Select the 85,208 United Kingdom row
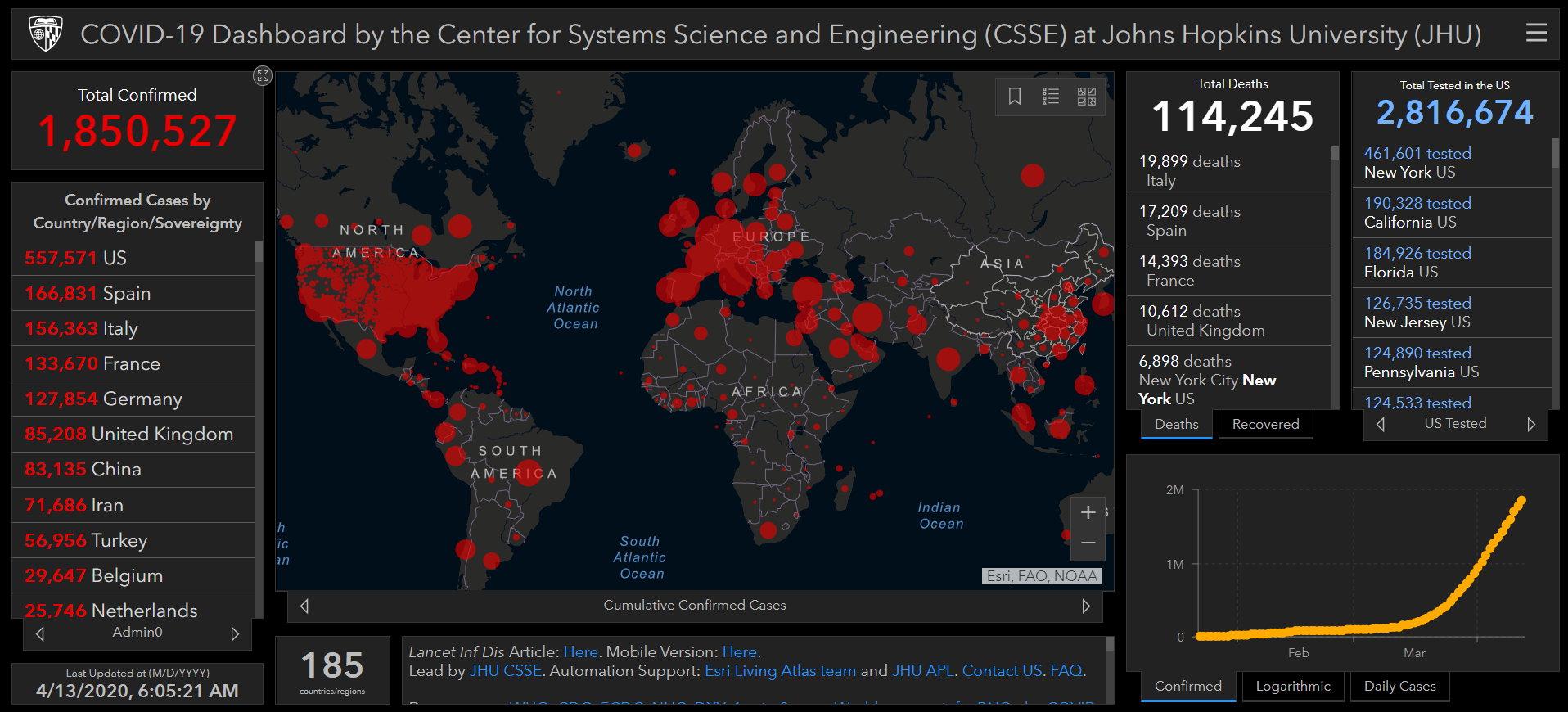 [x=134, y=434]
